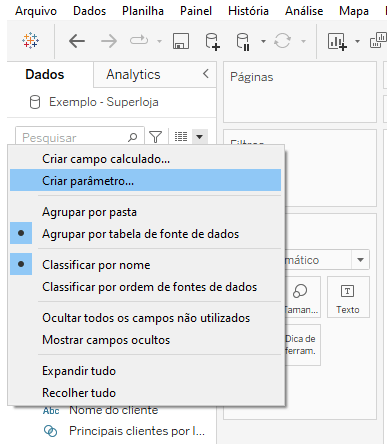The height and width of the screenshot is (444, 387).
Task: Select the Nome do cliente field
Action: pyautogui.click(x=113, y=410)
